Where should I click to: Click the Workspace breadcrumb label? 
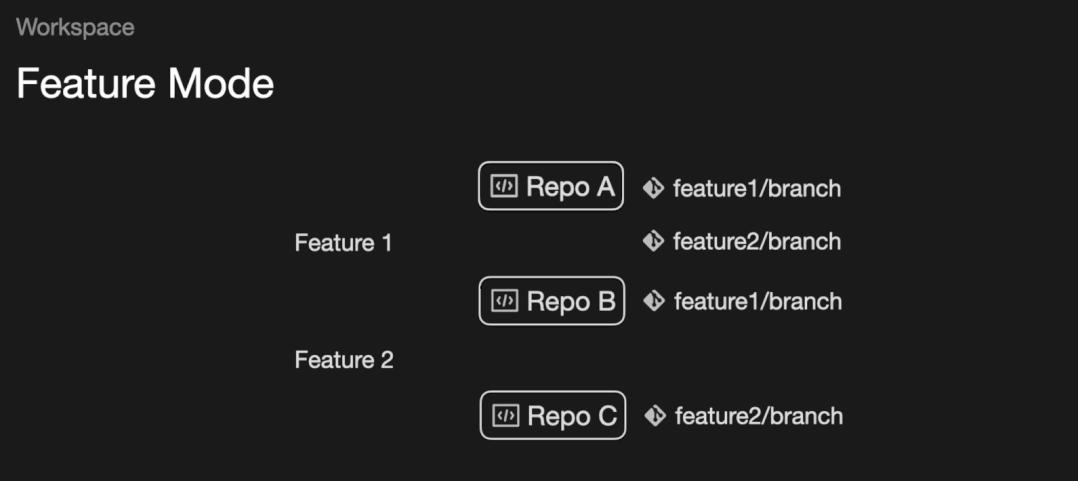coord(75,27)
